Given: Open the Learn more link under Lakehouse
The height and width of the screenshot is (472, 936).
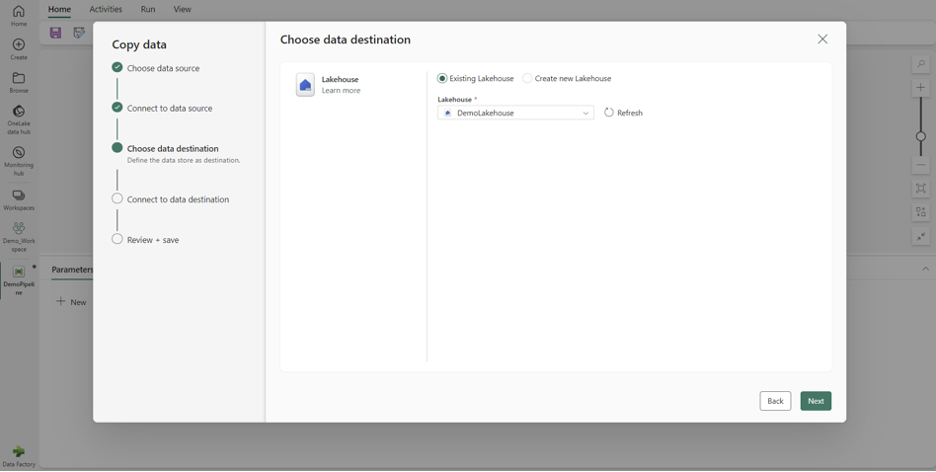Looking at the screenshot, I should pos(341,91).
